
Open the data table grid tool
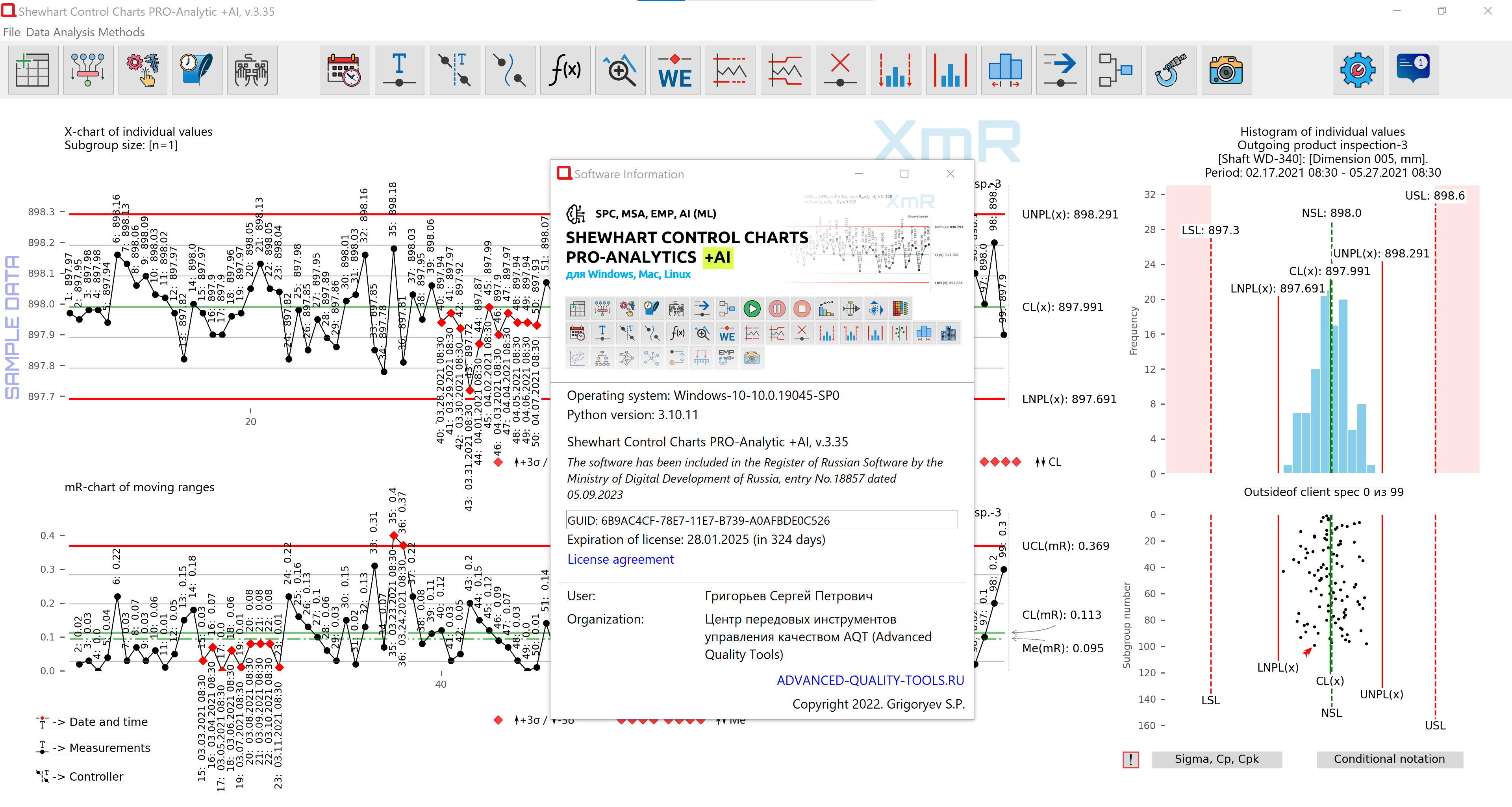(33, 70)
